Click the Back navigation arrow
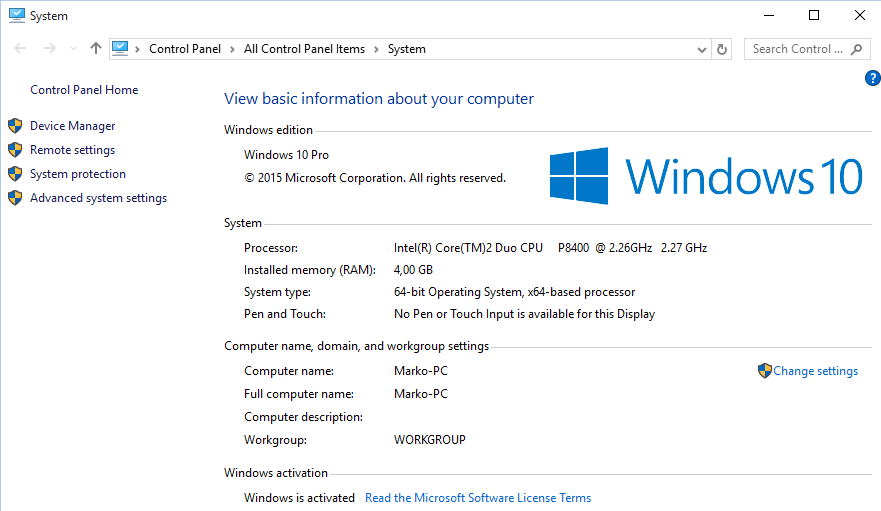 tap(20, 49)
